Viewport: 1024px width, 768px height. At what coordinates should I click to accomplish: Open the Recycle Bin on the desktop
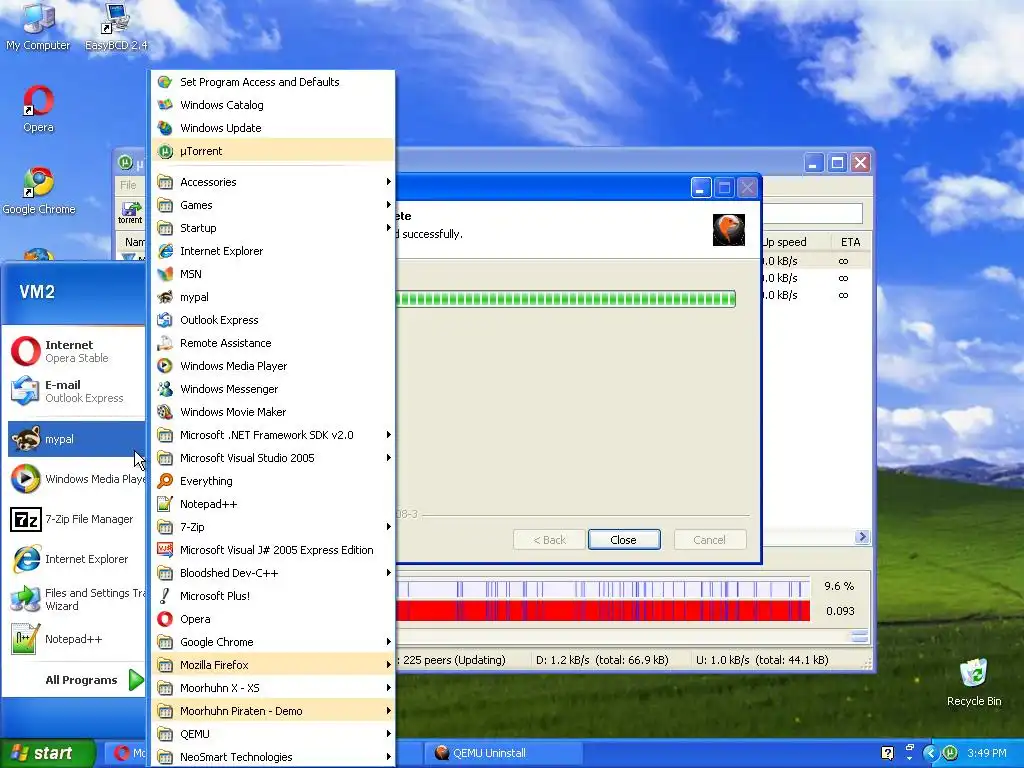[974, 682]
